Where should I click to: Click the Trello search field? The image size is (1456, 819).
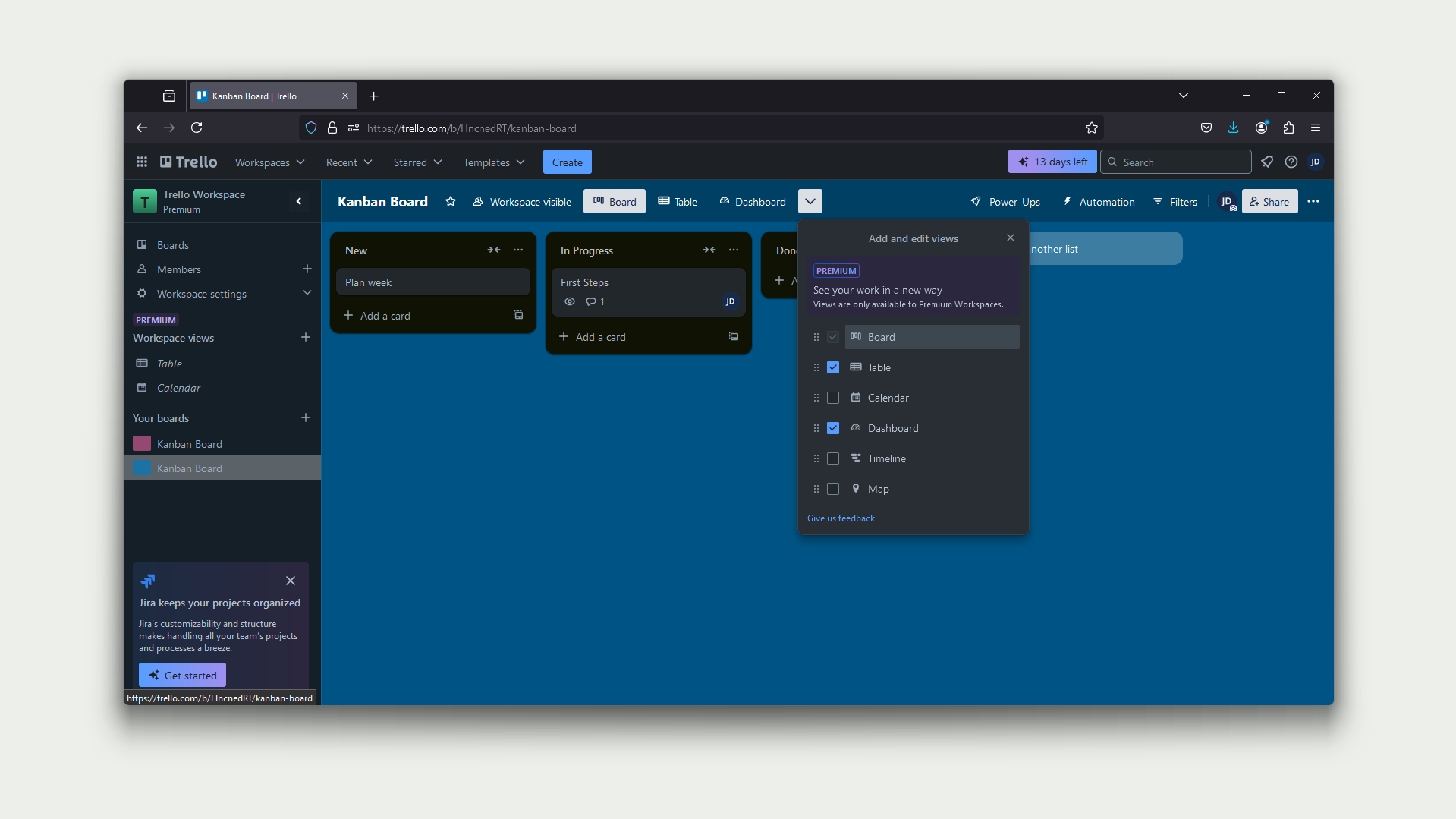(1176, 162)
